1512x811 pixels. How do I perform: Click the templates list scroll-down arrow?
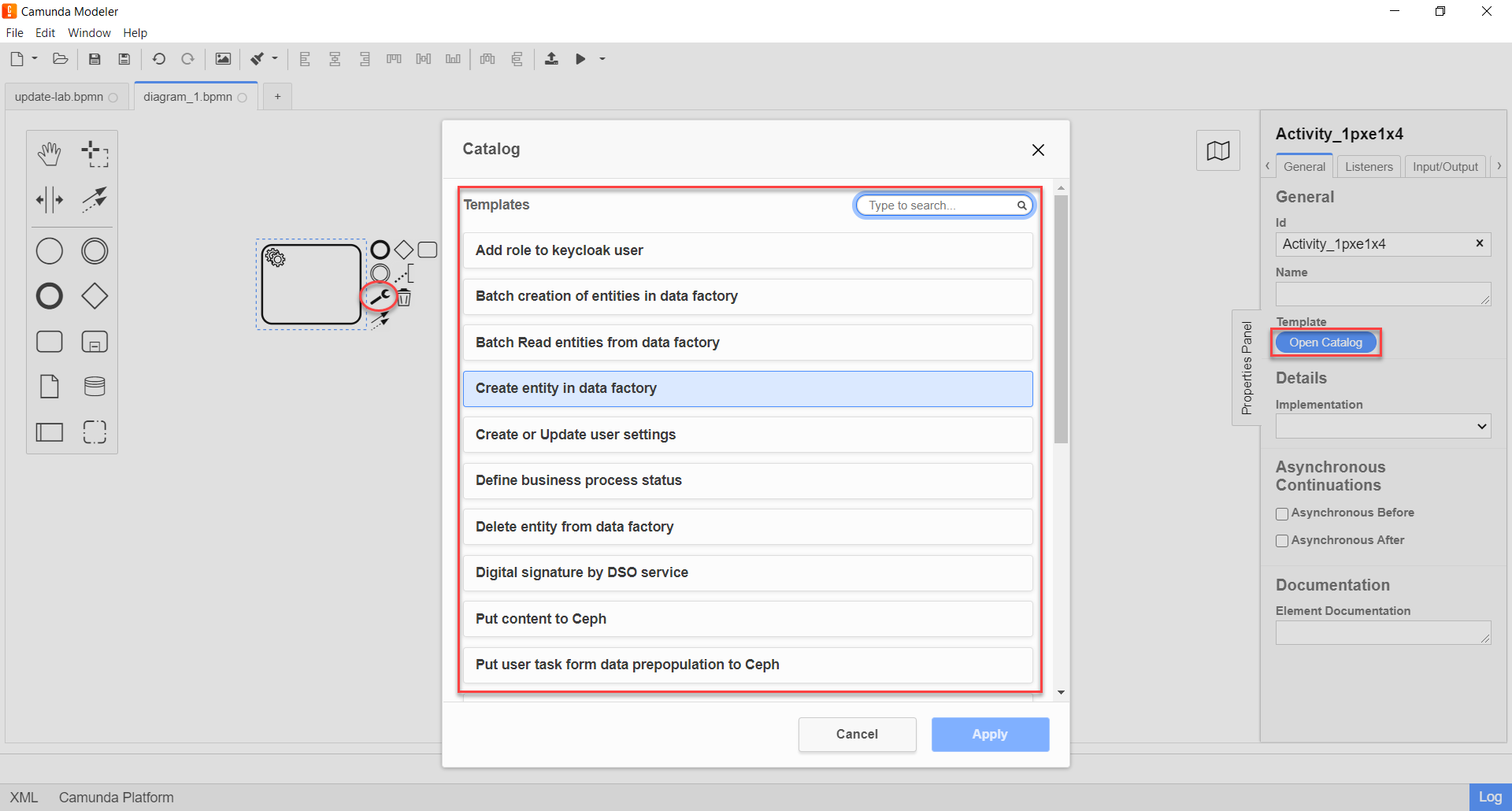tap(1061, 693)
